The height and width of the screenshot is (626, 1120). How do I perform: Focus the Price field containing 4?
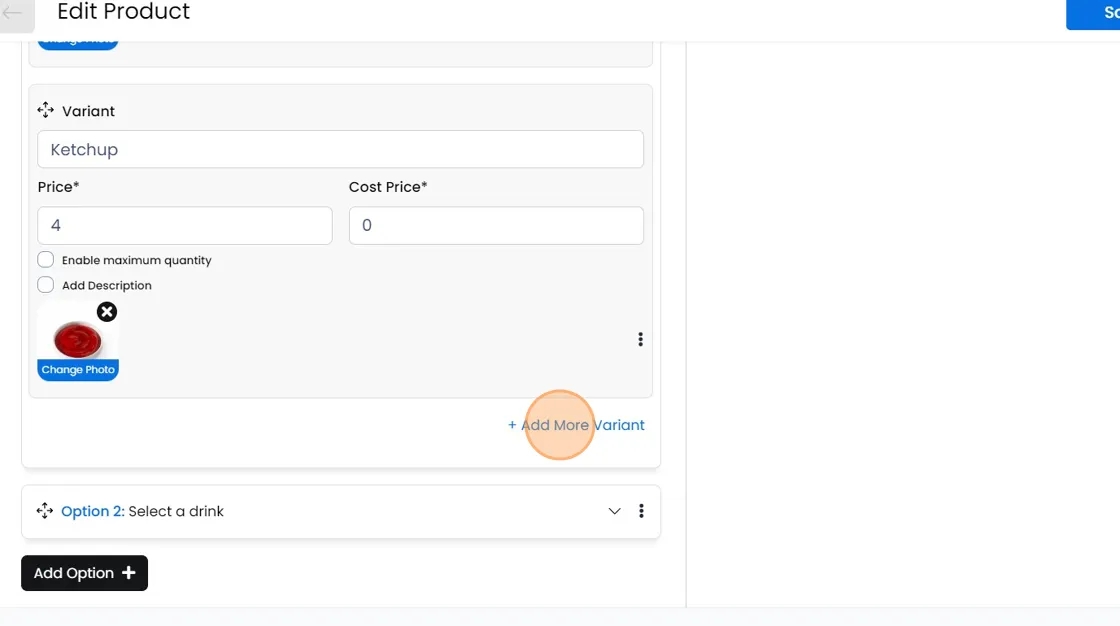pos(184,226)
